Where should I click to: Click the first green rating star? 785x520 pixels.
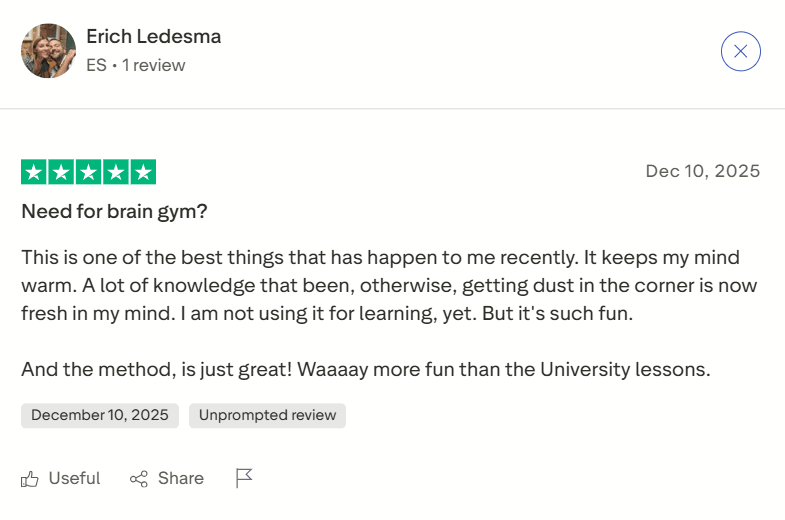(x=34, y=172)
